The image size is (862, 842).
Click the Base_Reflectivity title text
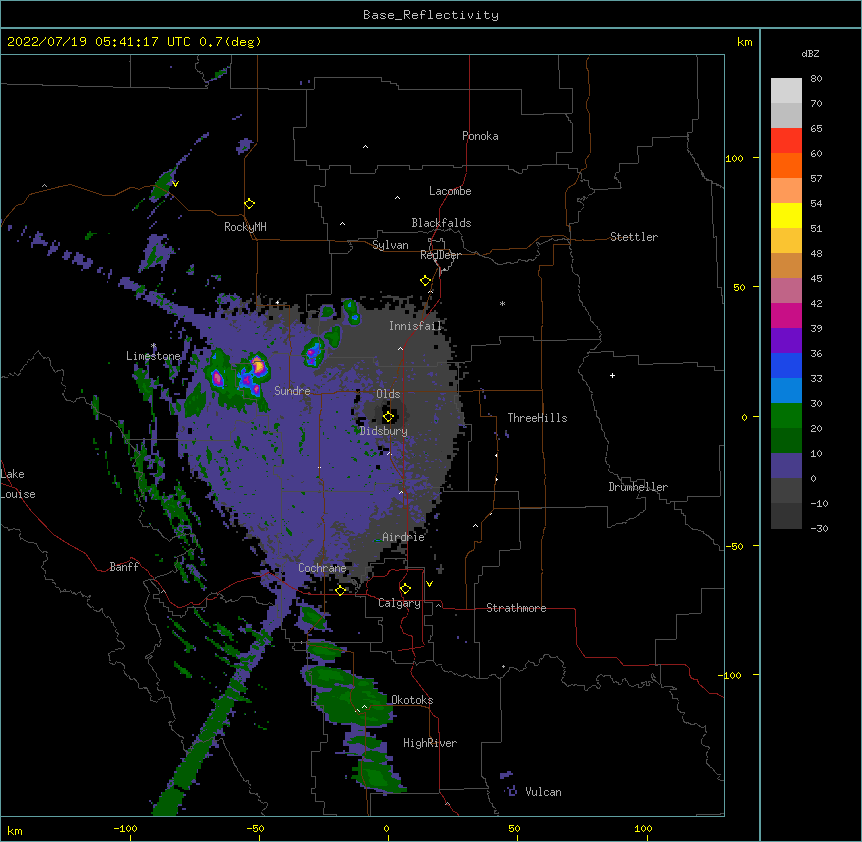pos(431,15)
